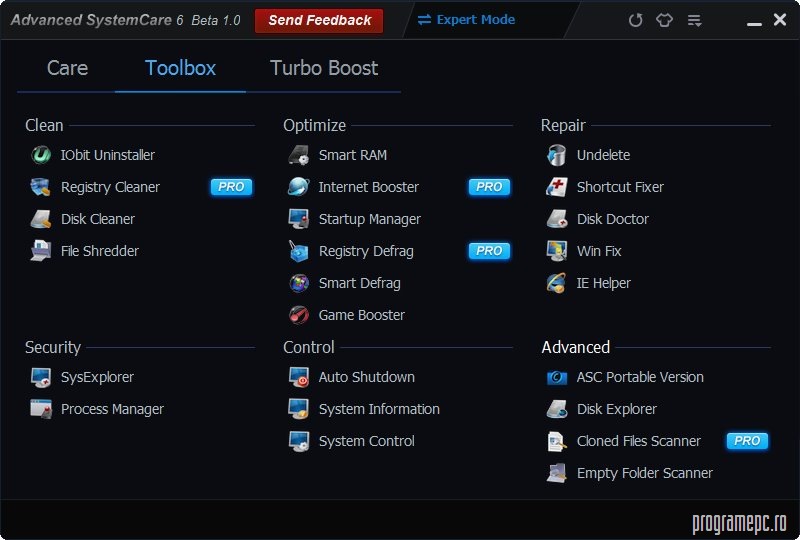Open the Disk Doctor icon
The width and height of the screenshot is (800, 540).
557,219
